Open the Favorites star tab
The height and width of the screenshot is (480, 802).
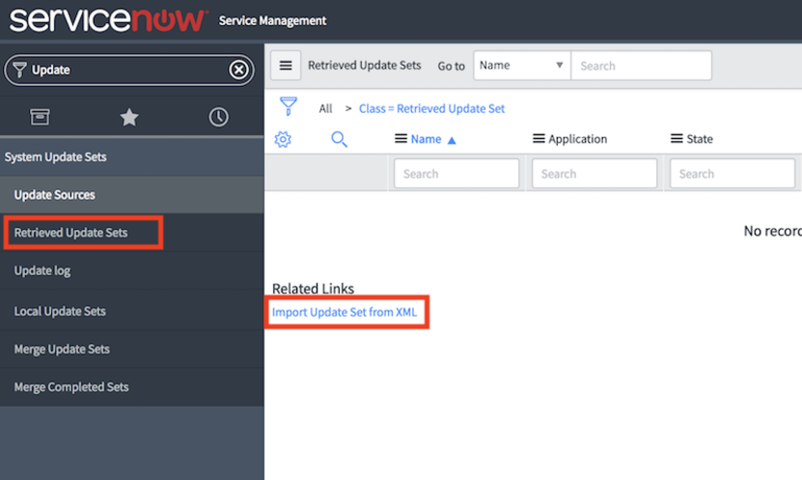tap(129, 117)
